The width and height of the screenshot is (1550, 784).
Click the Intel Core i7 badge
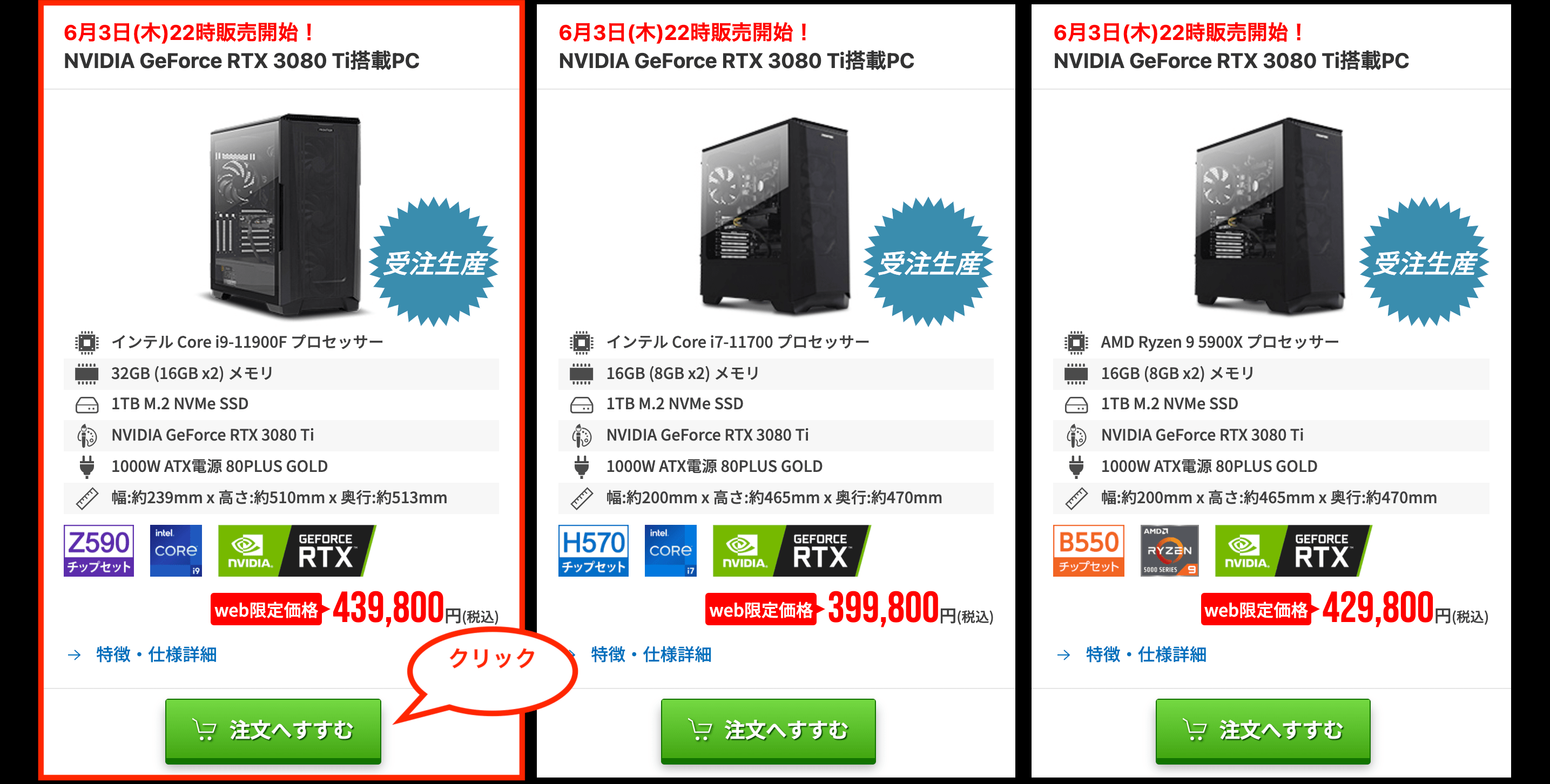click(670, 551)
